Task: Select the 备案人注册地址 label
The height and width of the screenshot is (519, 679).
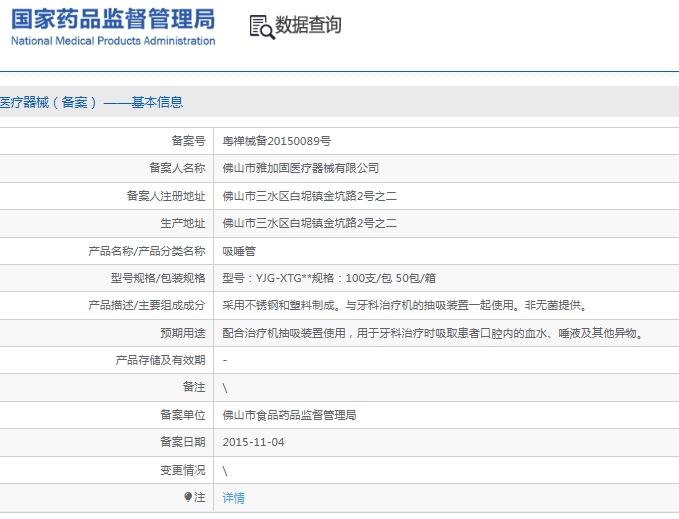Action: pos(166,196)
